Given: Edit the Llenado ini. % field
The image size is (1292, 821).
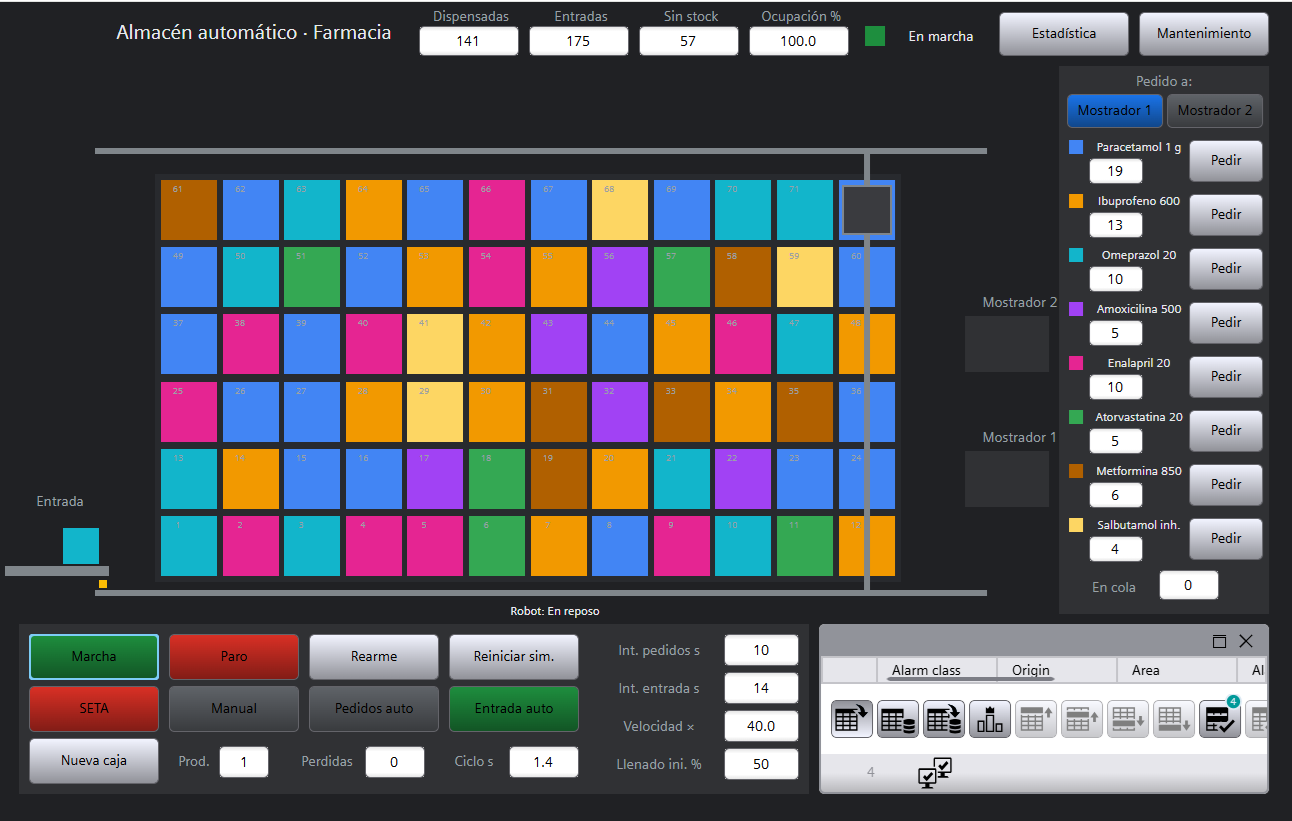Looking at the screenshot, I should pos(761,764).
